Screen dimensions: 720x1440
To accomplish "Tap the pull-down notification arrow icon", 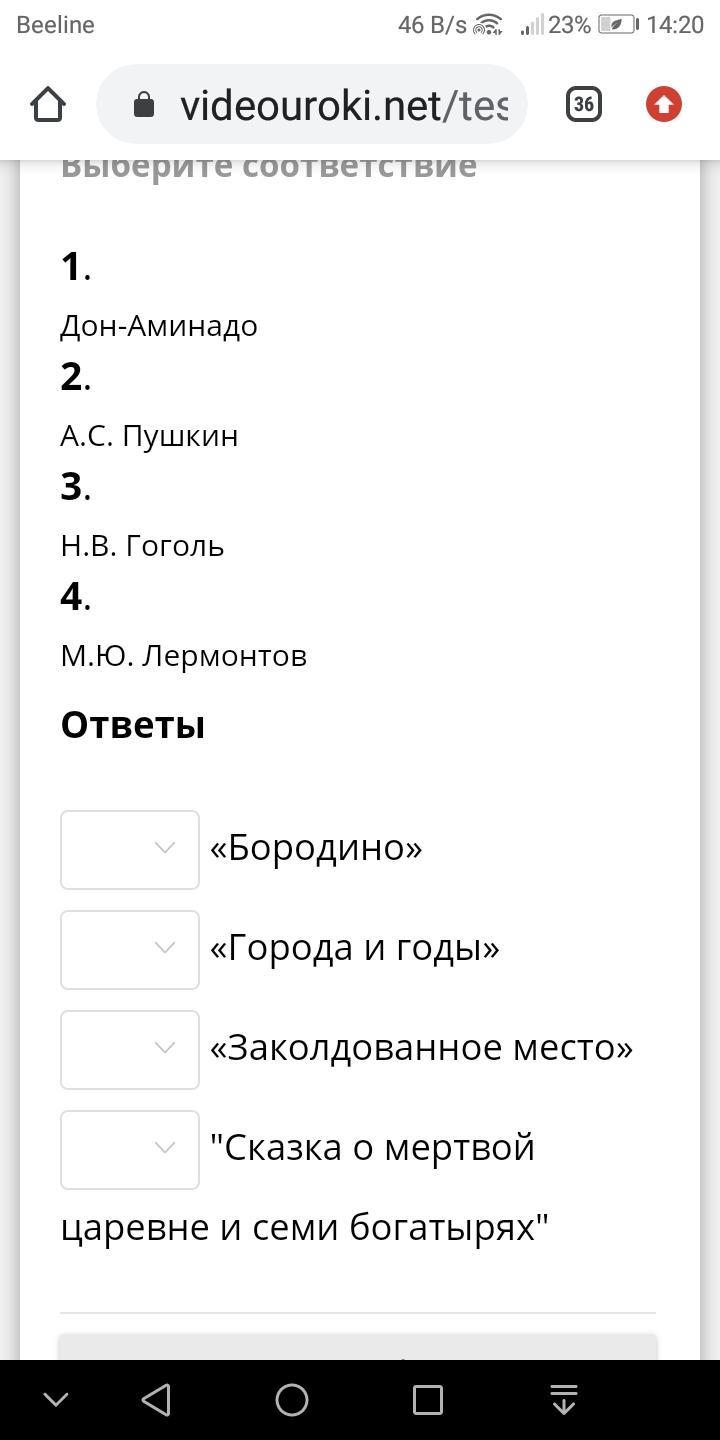I will [x=564, y=1400].
